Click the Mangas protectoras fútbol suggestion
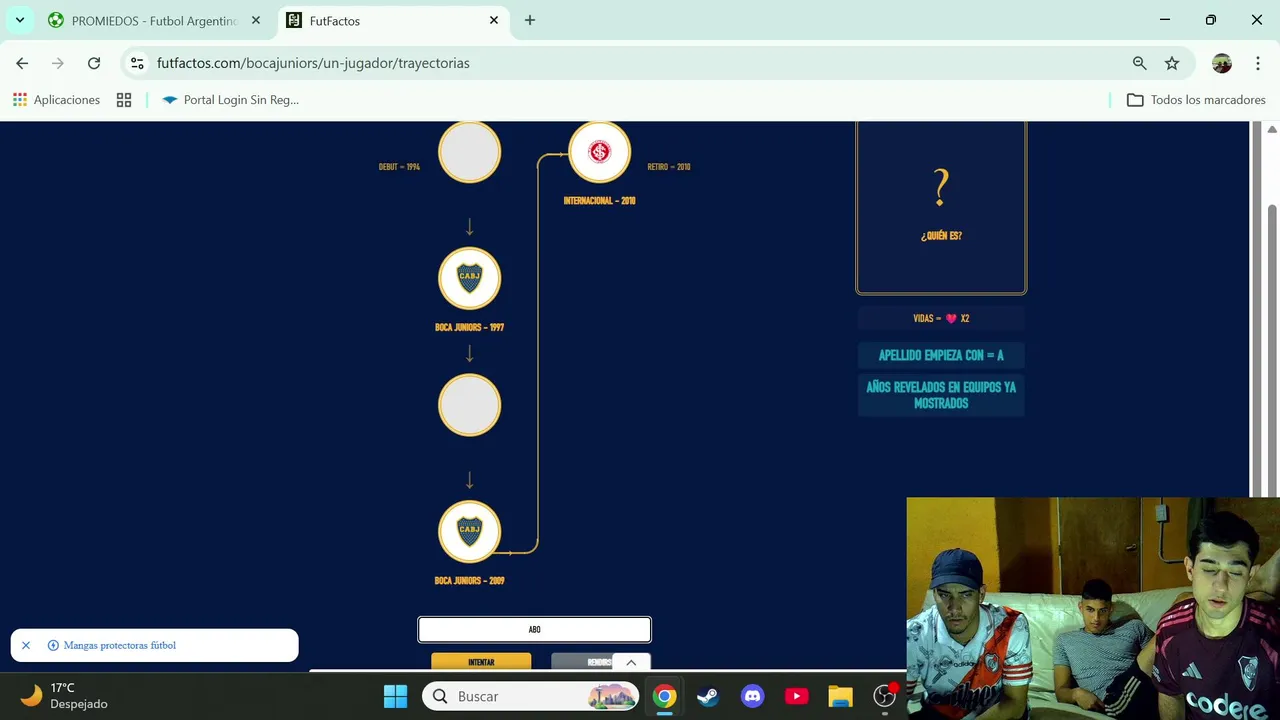This screenshot has height=720, width=1280. pos(120,645)
